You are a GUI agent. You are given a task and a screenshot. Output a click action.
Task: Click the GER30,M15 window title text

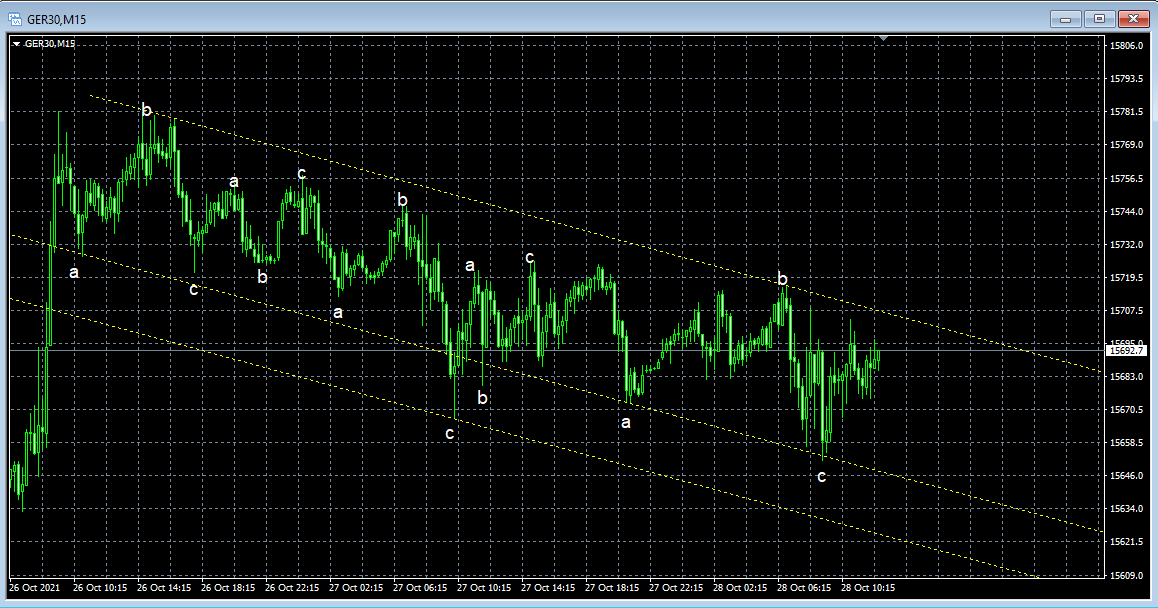coord(56,19)
